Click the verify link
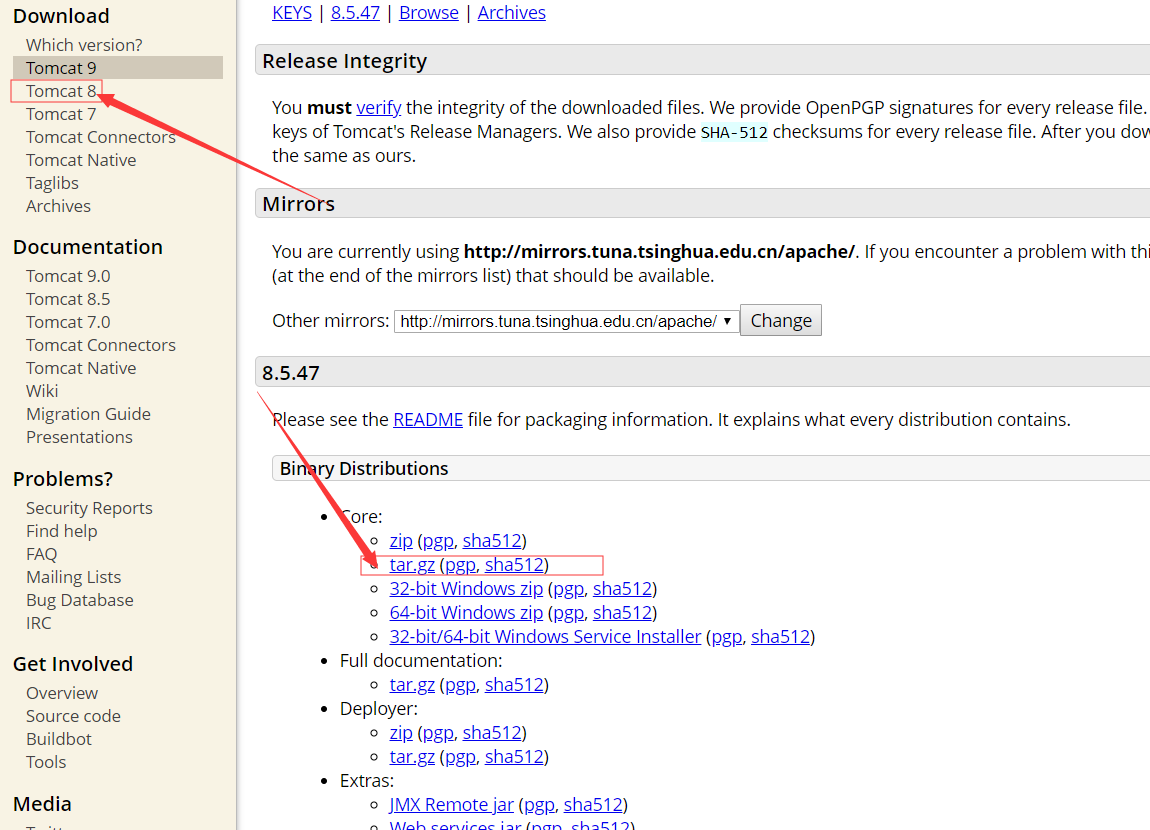The width and height of the screenshot is (1150, 830). click(378, 108)
